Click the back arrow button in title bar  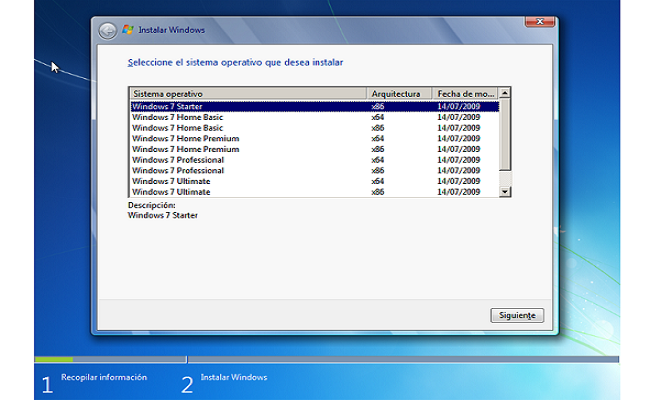(108, 30)
